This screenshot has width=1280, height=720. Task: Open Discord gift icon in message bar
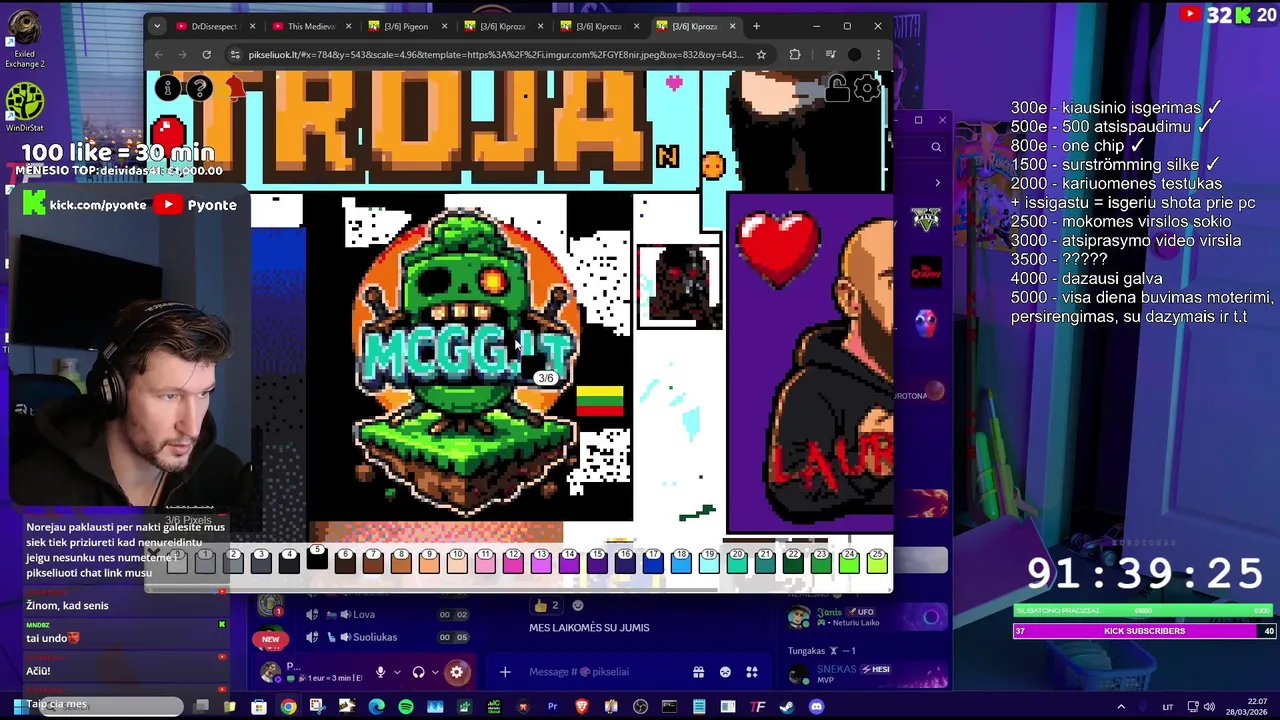(698, 672)
